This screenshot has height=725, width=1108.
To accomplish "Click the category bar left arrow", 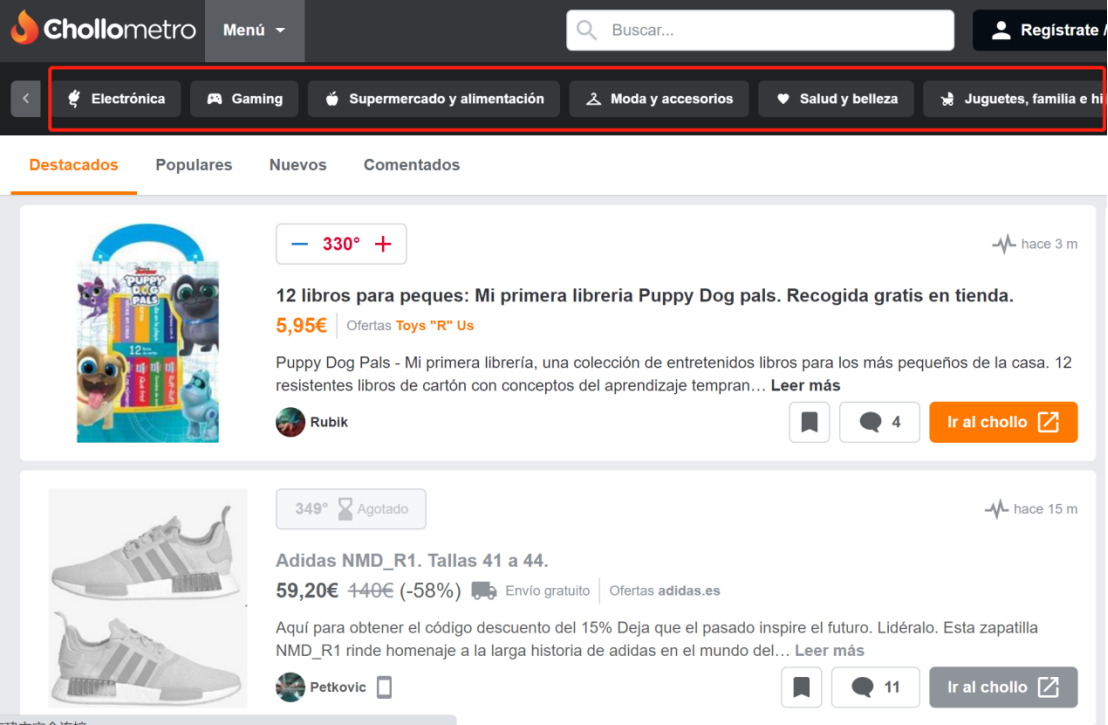I will coord(26,99).
